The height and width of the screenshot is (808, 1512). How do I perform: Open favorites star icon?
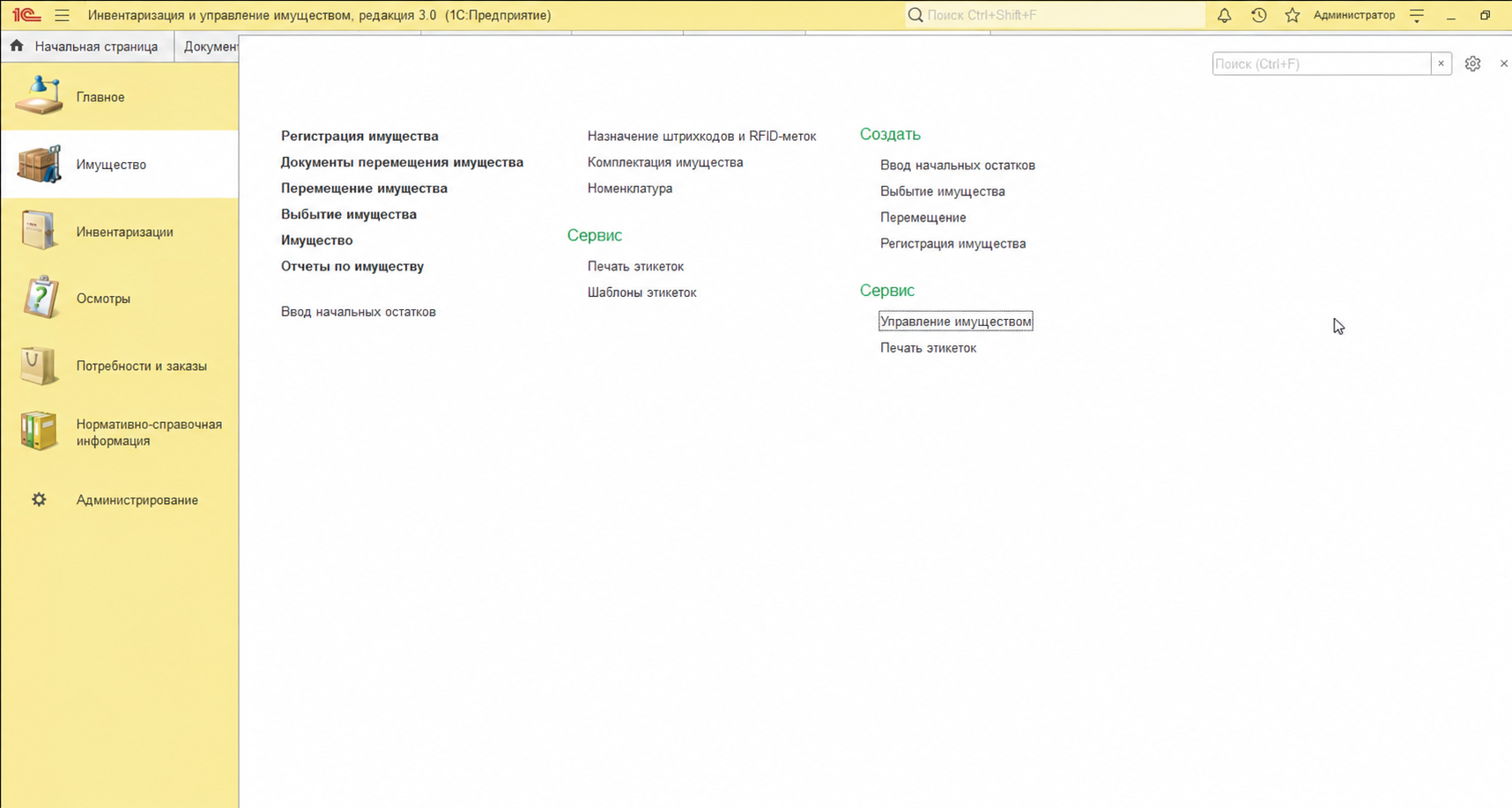point(1292,15)
